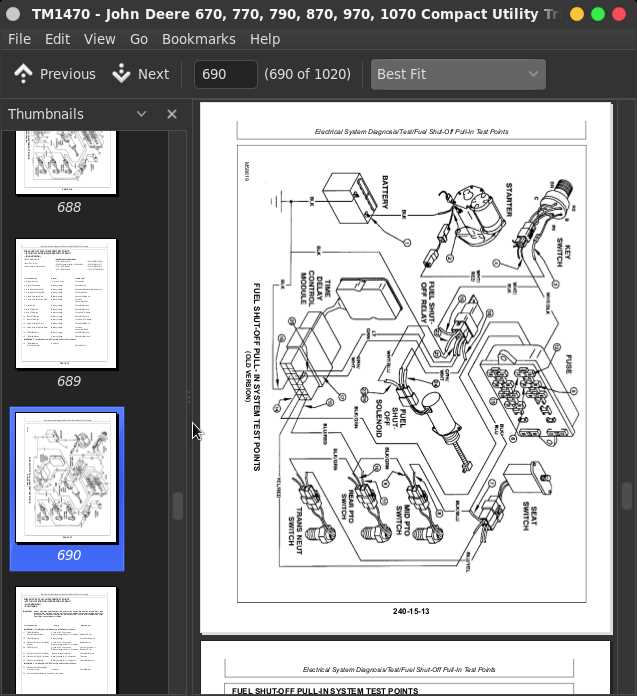Click the REAR PTO SWITCH label in diagram

(348, 505)
